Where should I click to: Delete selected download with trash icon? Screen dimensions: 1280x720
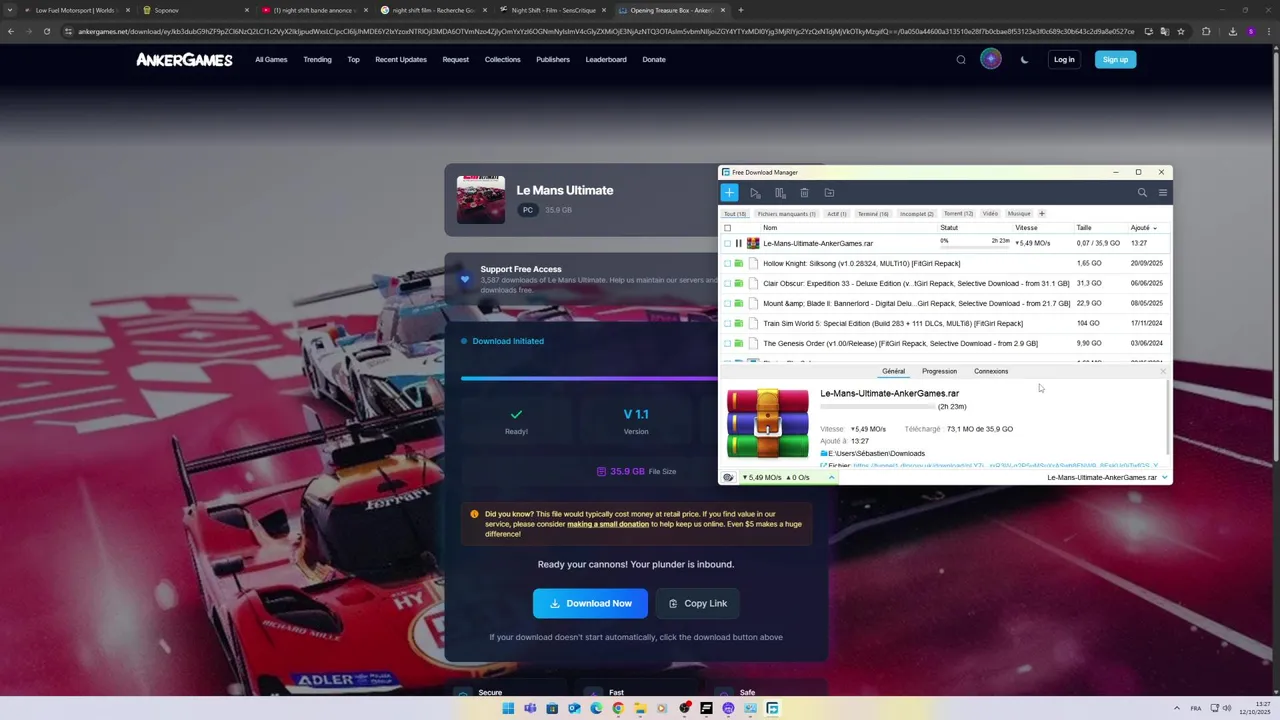(804, 193)
